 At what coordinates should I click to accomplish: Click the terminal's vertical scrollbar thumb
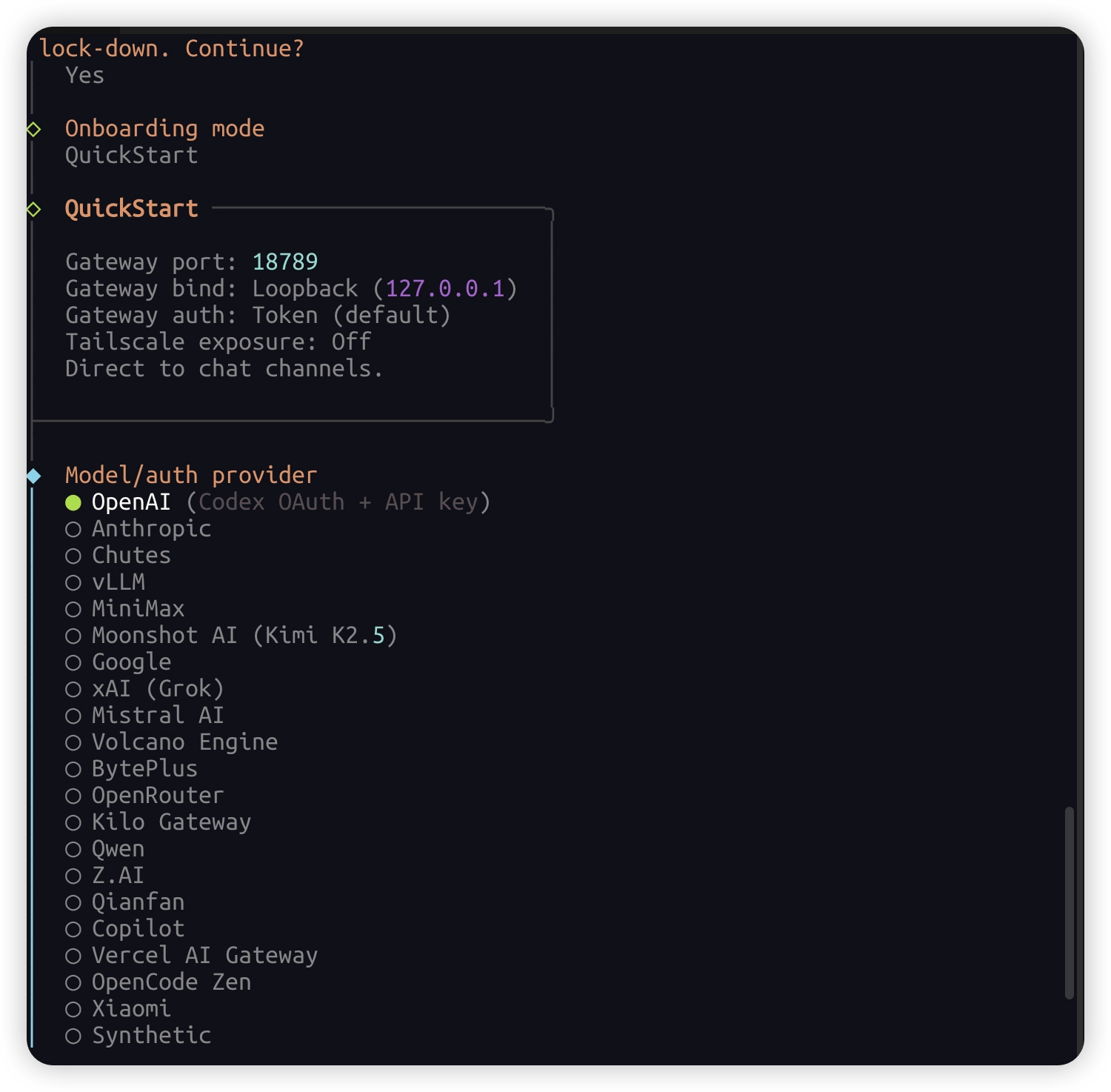[1069, 902]
